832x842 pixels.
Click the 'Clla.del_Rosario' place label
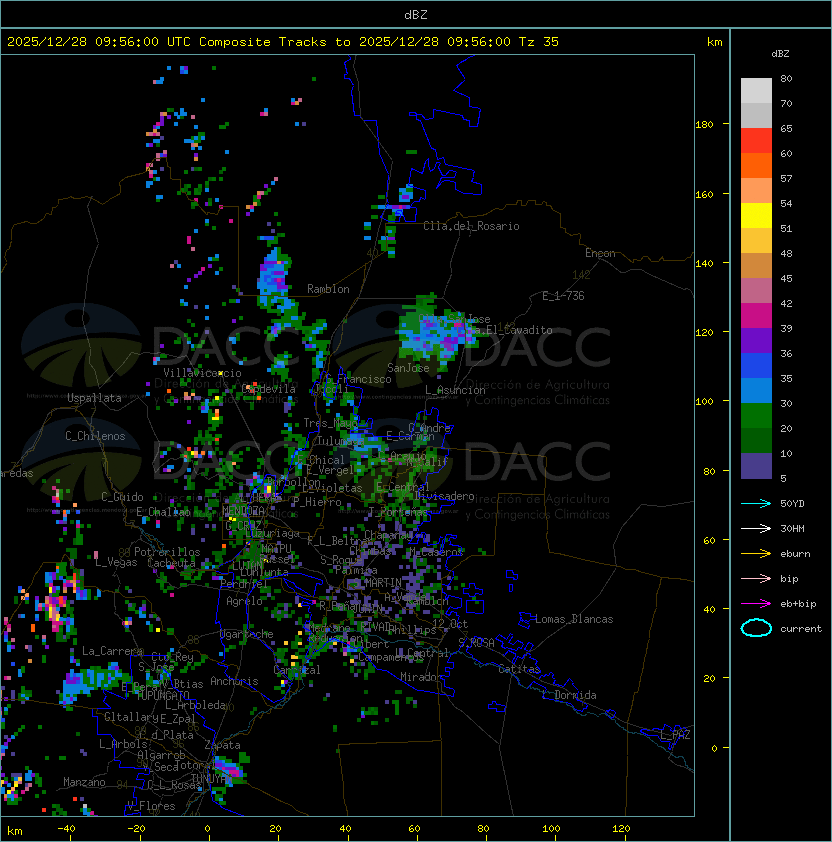coord(471,226)
